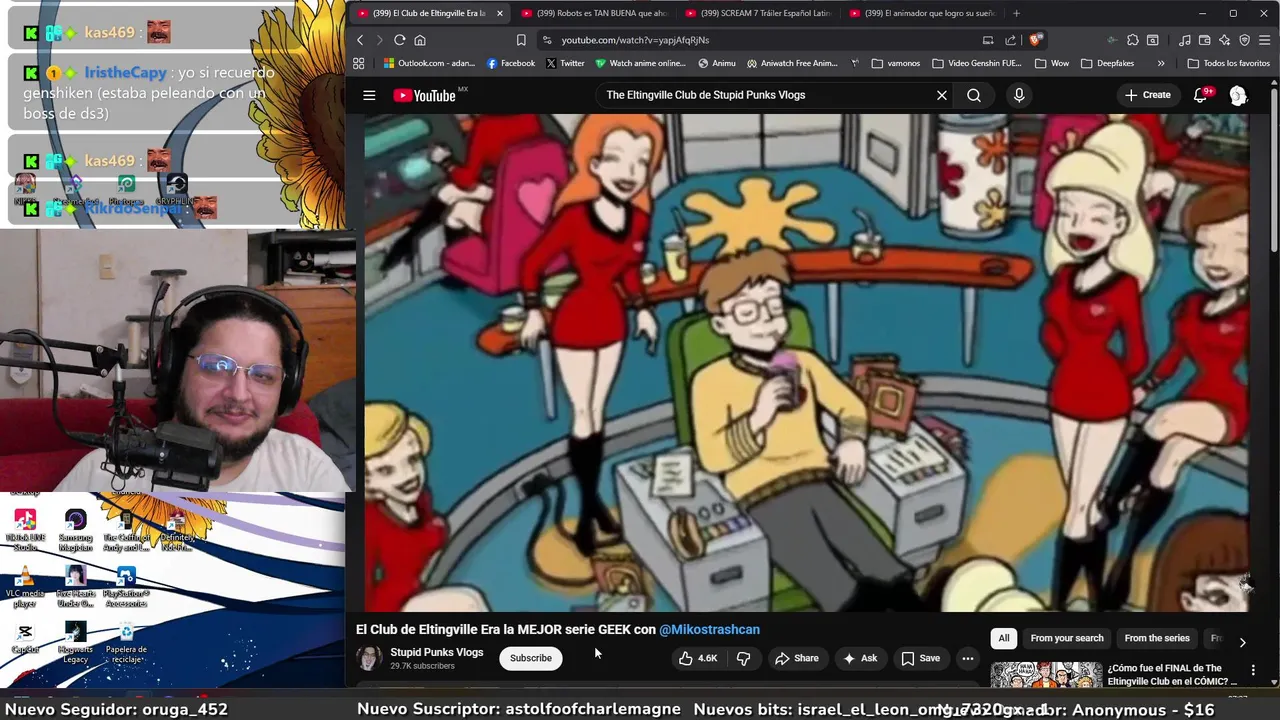Close the El Club de Eltingville tab
This screenshot has width=1280, height=720.
[x=499, y=13]
